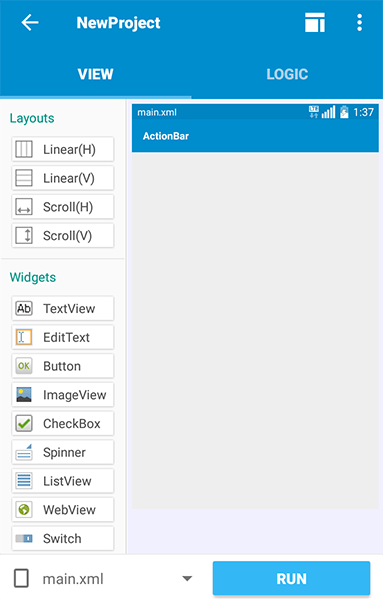This screenshot has height=600, width=383.
Task: Open the main.xml file dropdown arrow
Action: (x=187, y=579)
